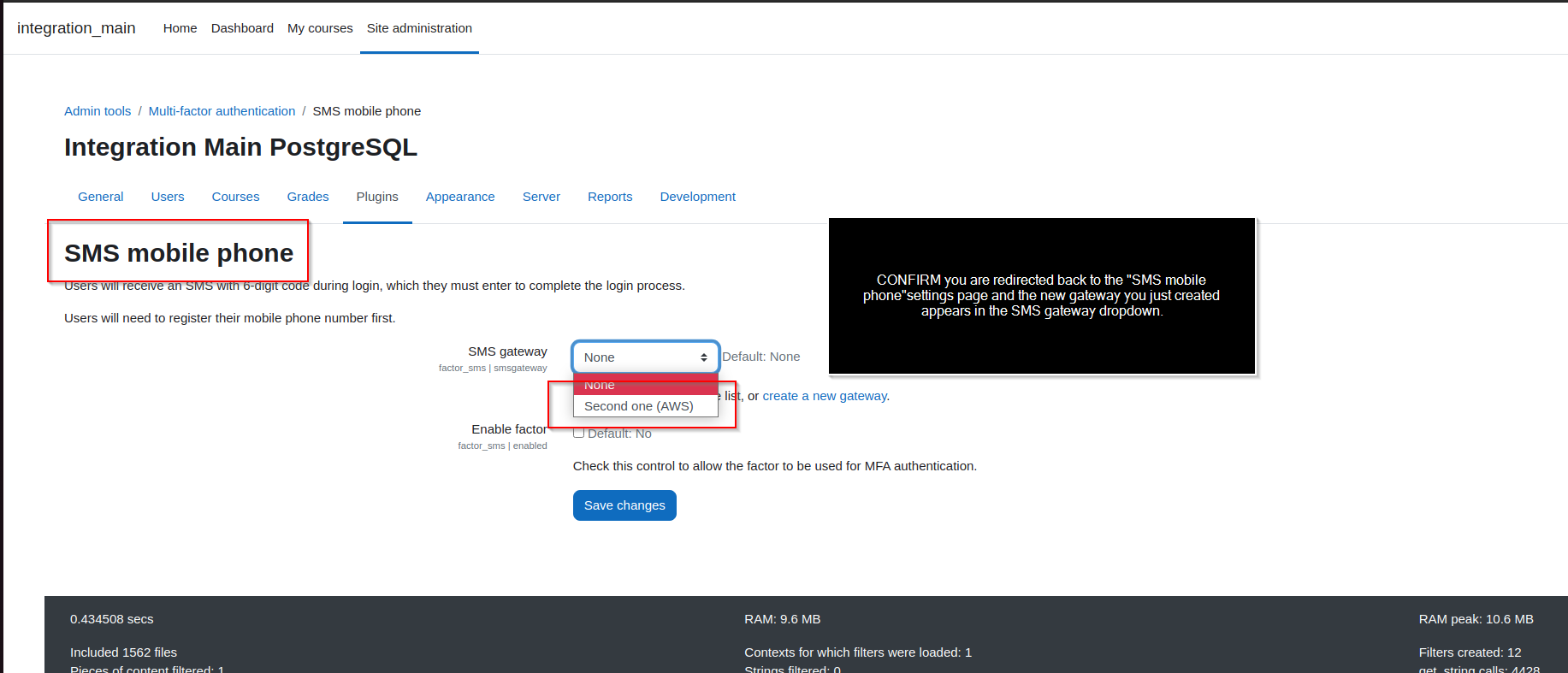Click the "SMS gateway" field label
The width and height of the screenshot is (1568, 673).
(x=507, y=351)
